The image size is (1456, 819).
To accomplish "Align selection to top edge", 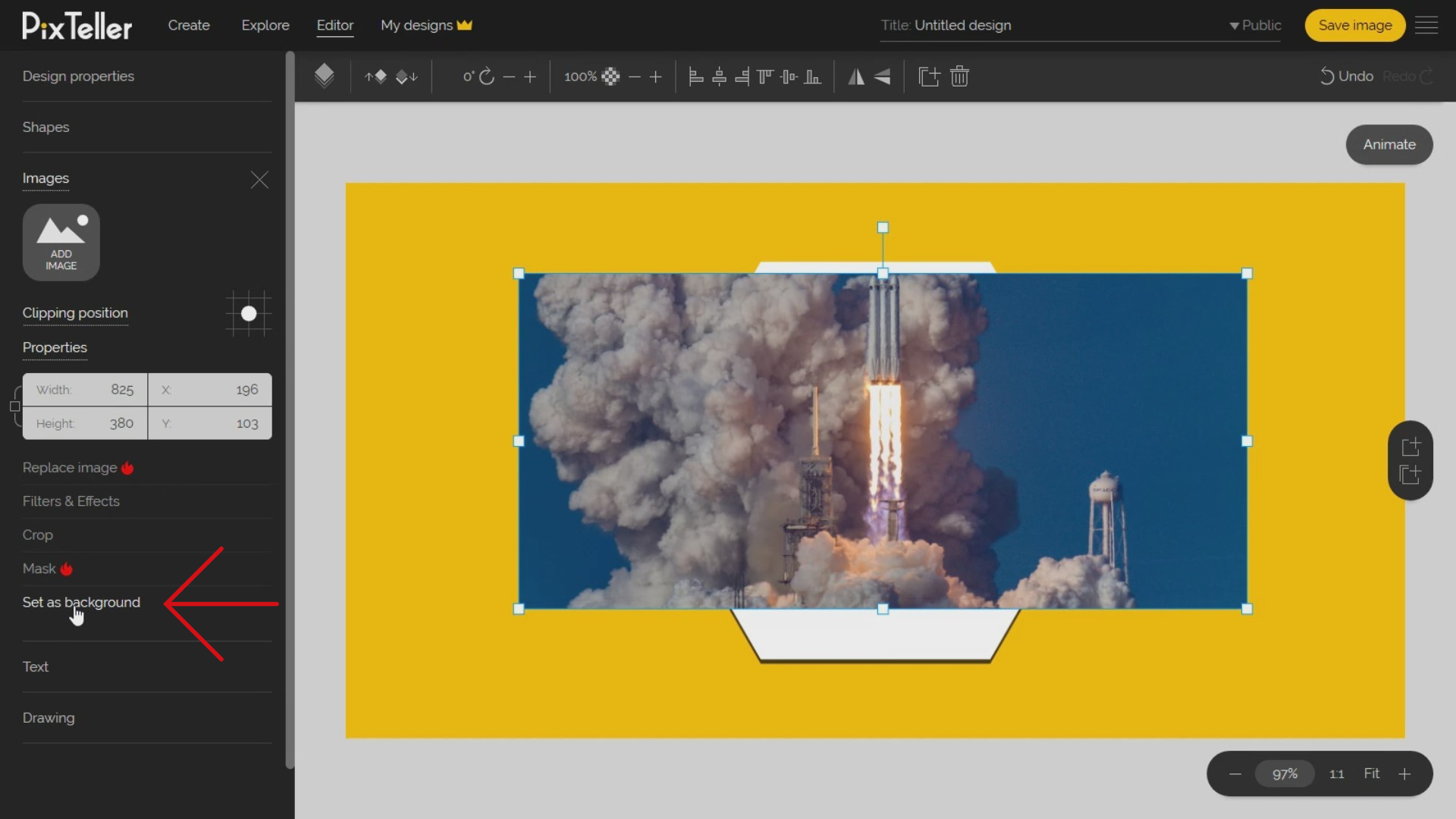I will click(x=765, y=76).
